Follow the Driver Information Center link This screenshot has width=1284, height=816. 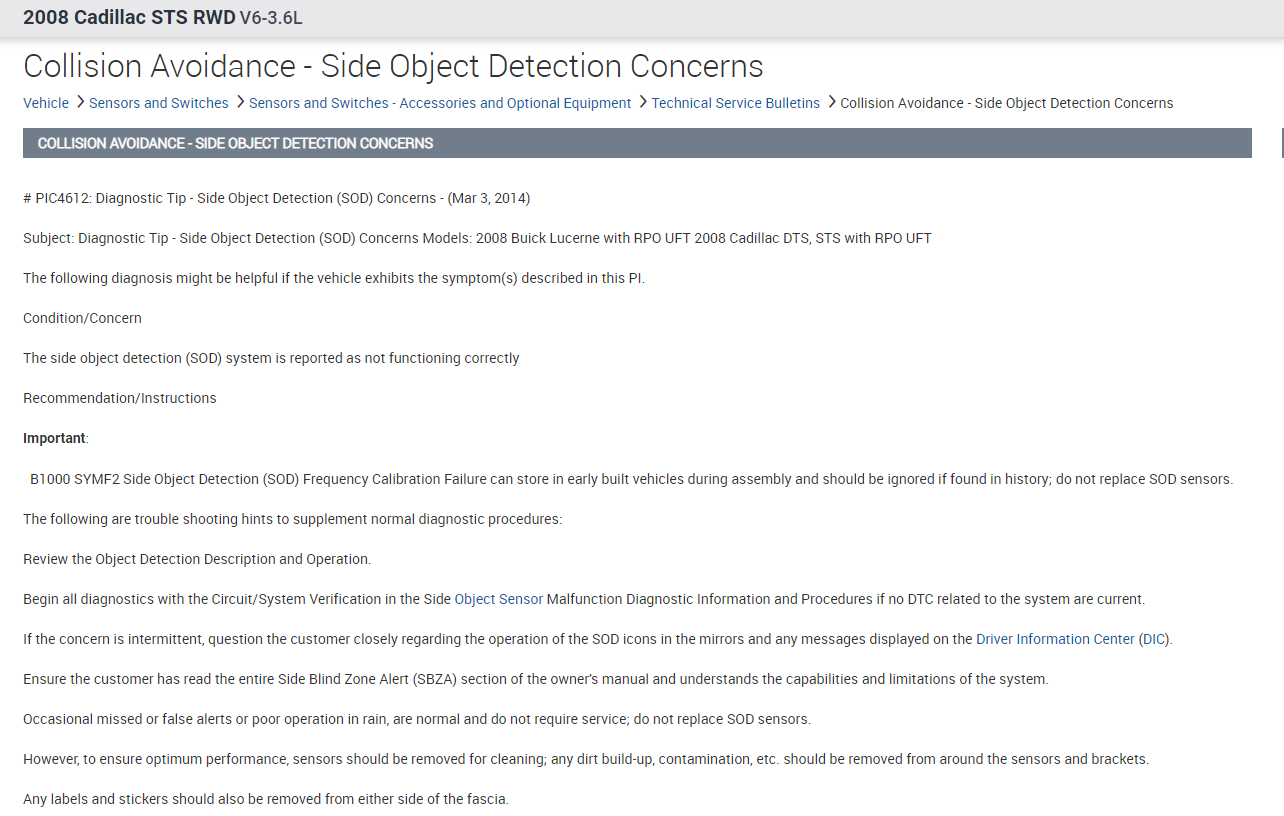coord(1055,639)
